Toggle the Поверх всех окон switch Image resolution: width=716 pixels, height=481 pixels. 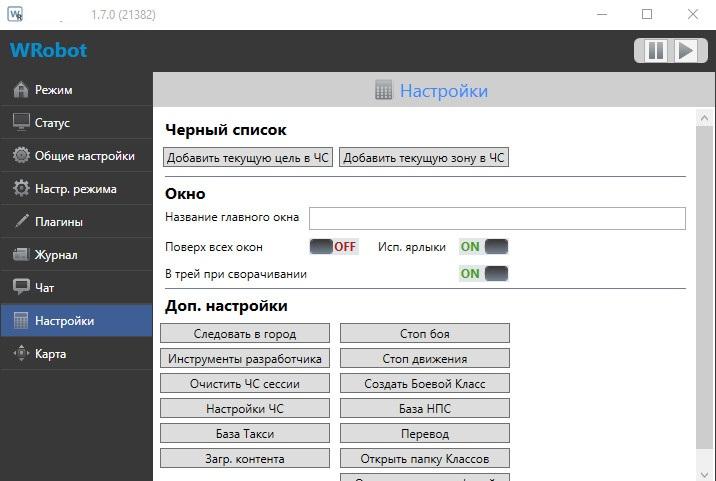[x=333, y=247]
